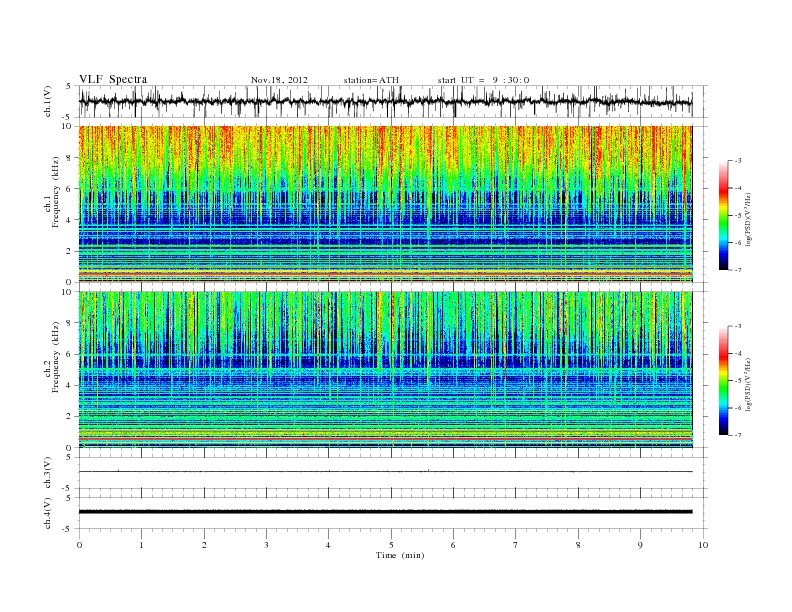
Task: Click inside the ch.2 spectrogram panel
Action: click(385, 369)
